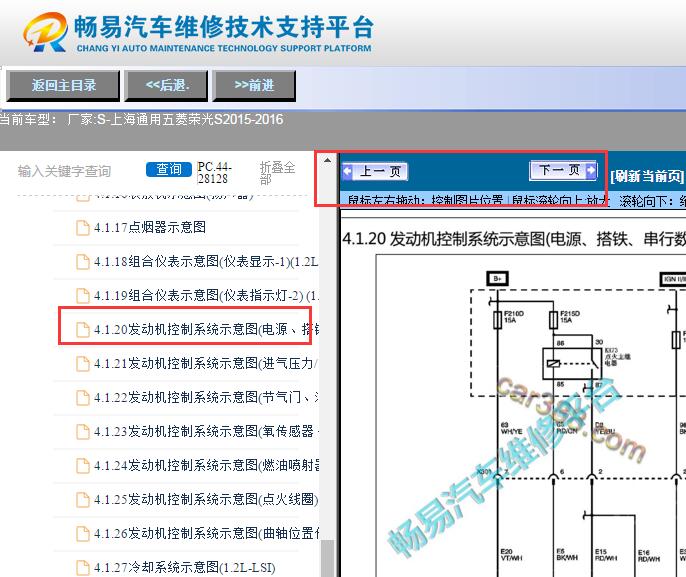Click the 当前车型 vehicle model text
This screenshot has height=577, width=686.
[x=141, y=119]
